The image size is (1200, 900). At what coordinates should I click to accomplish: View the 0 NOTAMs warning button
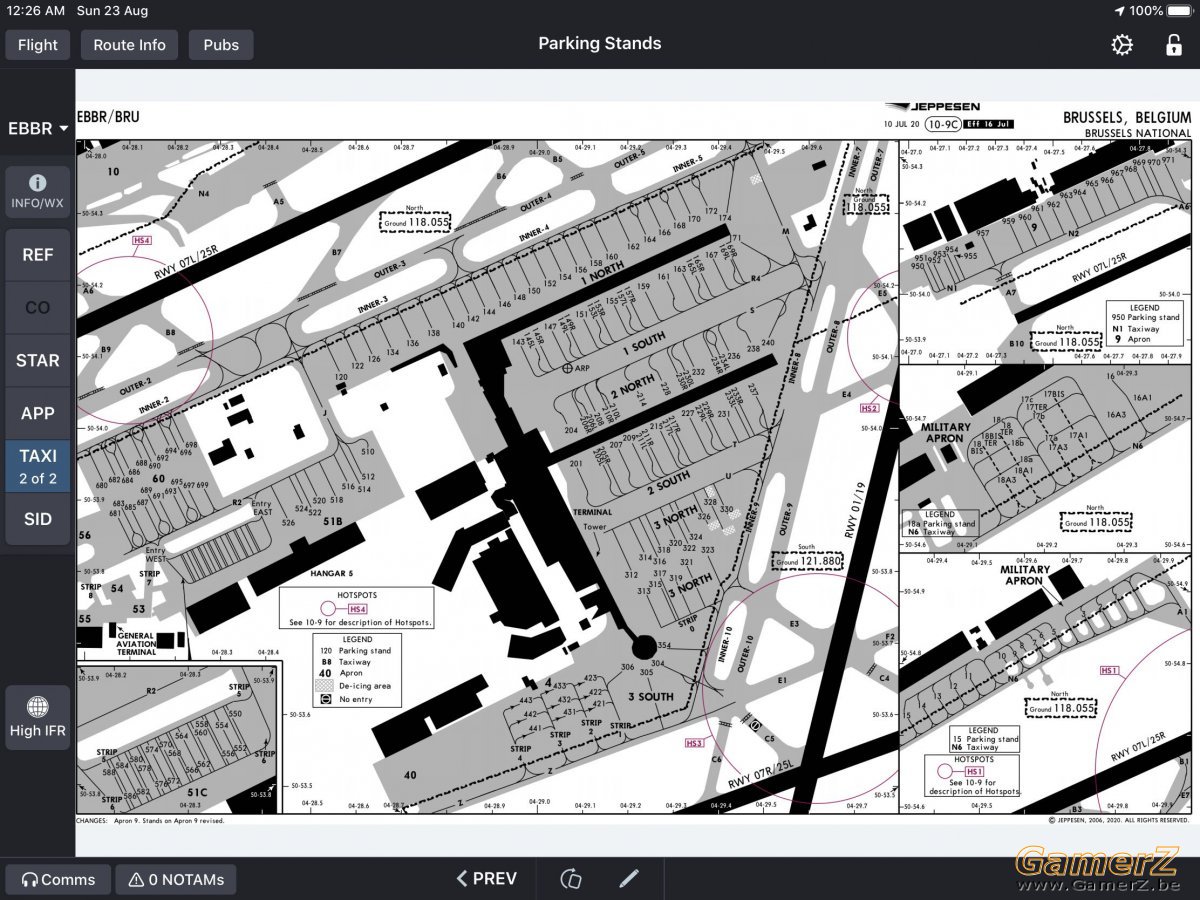(x=176, y=880)
